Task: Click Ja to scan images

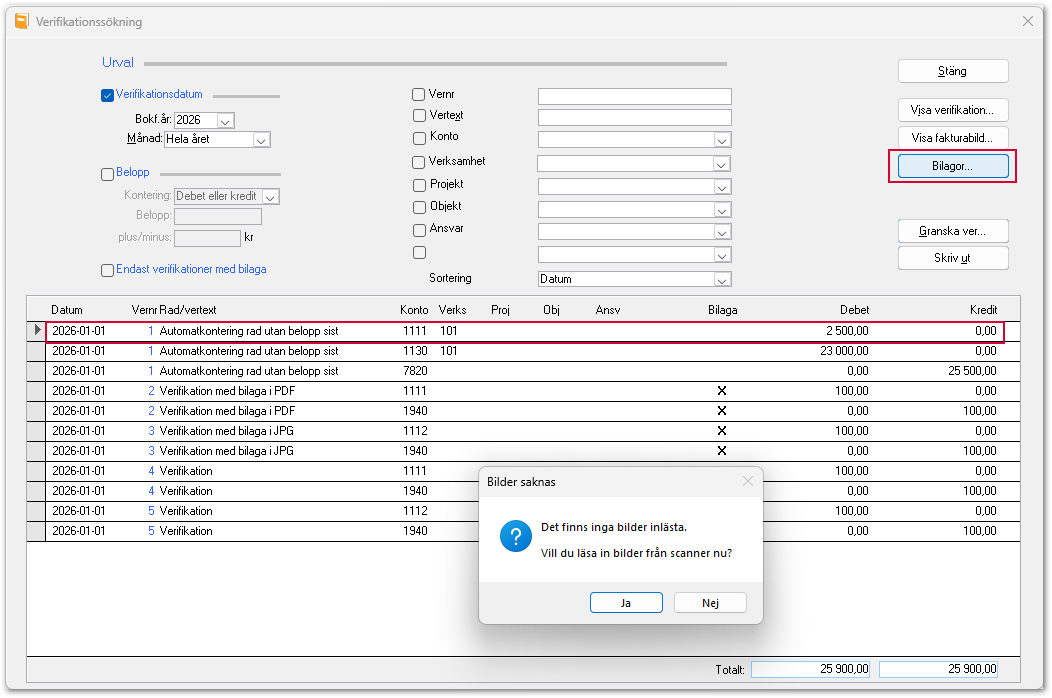Action: tap(626, 603)
